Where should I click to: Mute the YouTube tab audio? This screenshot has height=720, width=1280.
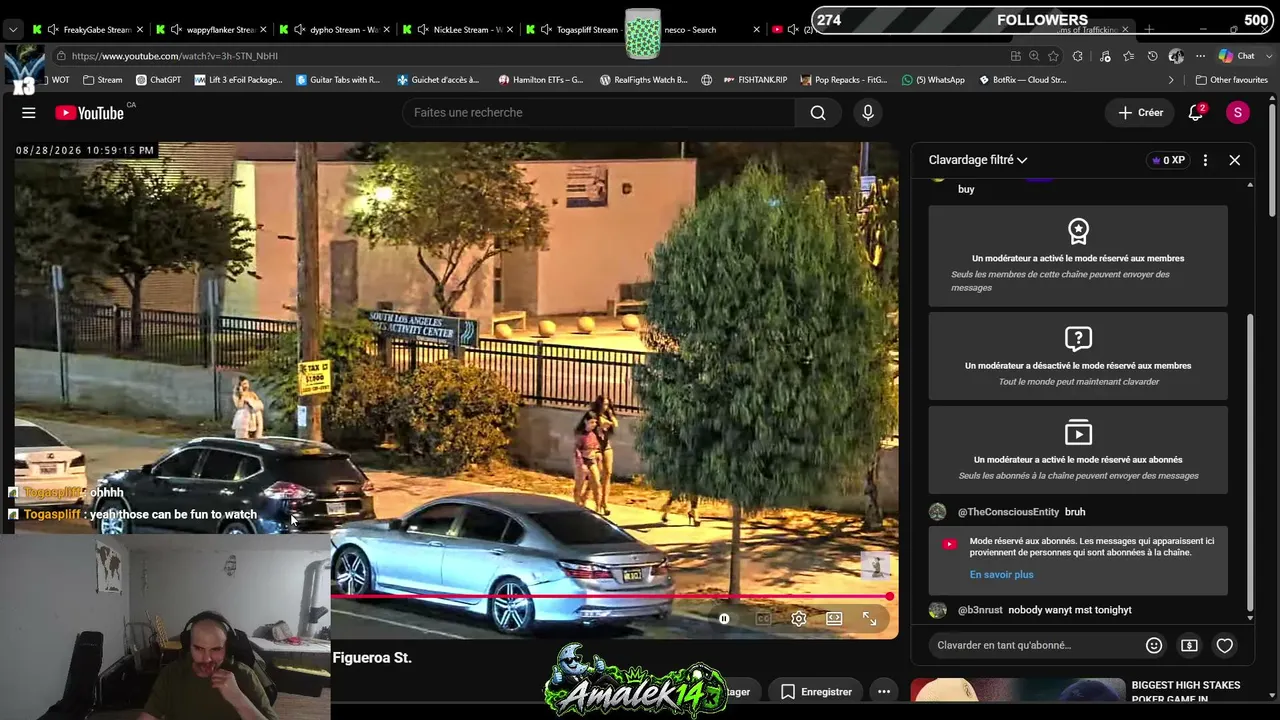click(x=794, y=30)
